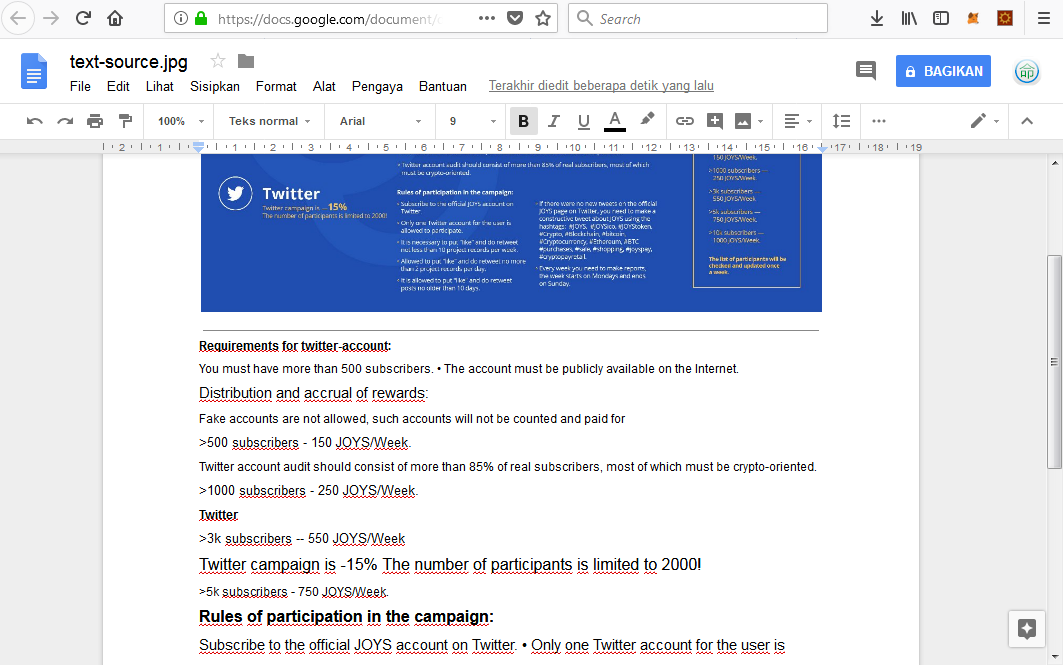Reload the page with refresh icon

pos(83,18)
